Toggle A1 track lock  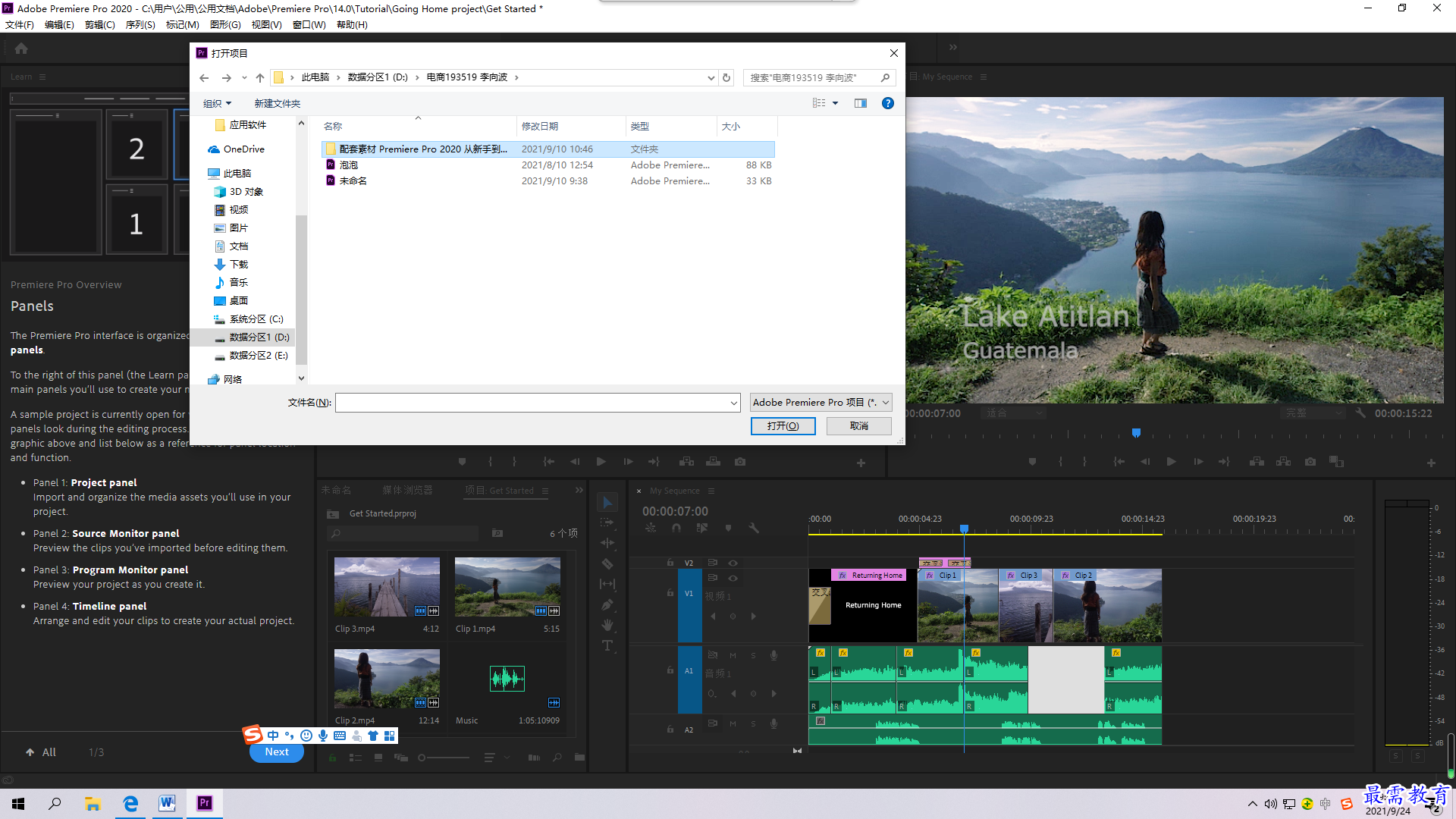pyautogui.click(x=670, y=670)
